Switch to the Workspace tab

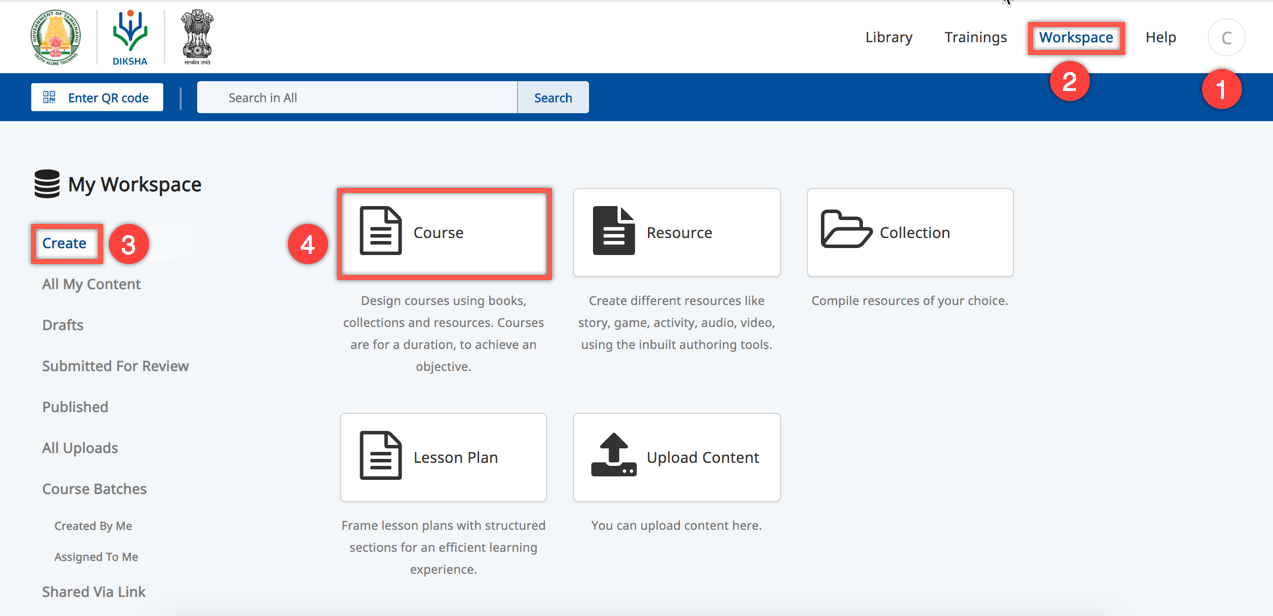click(1075, 37)
